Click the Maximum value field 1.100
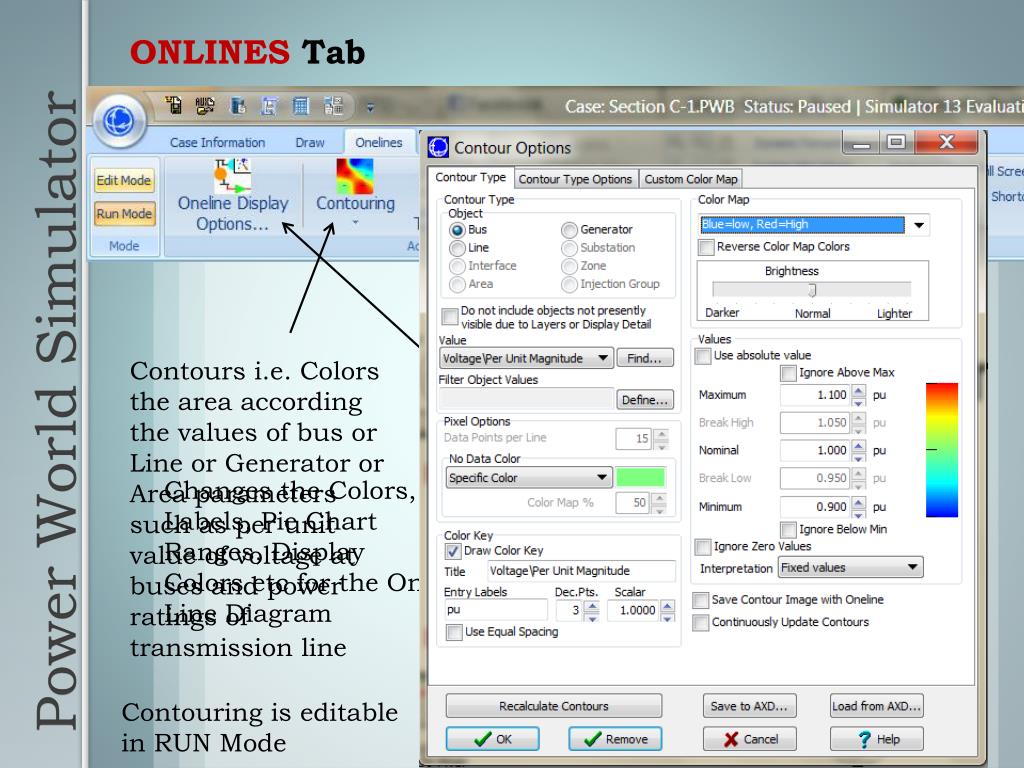 [815, 395]
